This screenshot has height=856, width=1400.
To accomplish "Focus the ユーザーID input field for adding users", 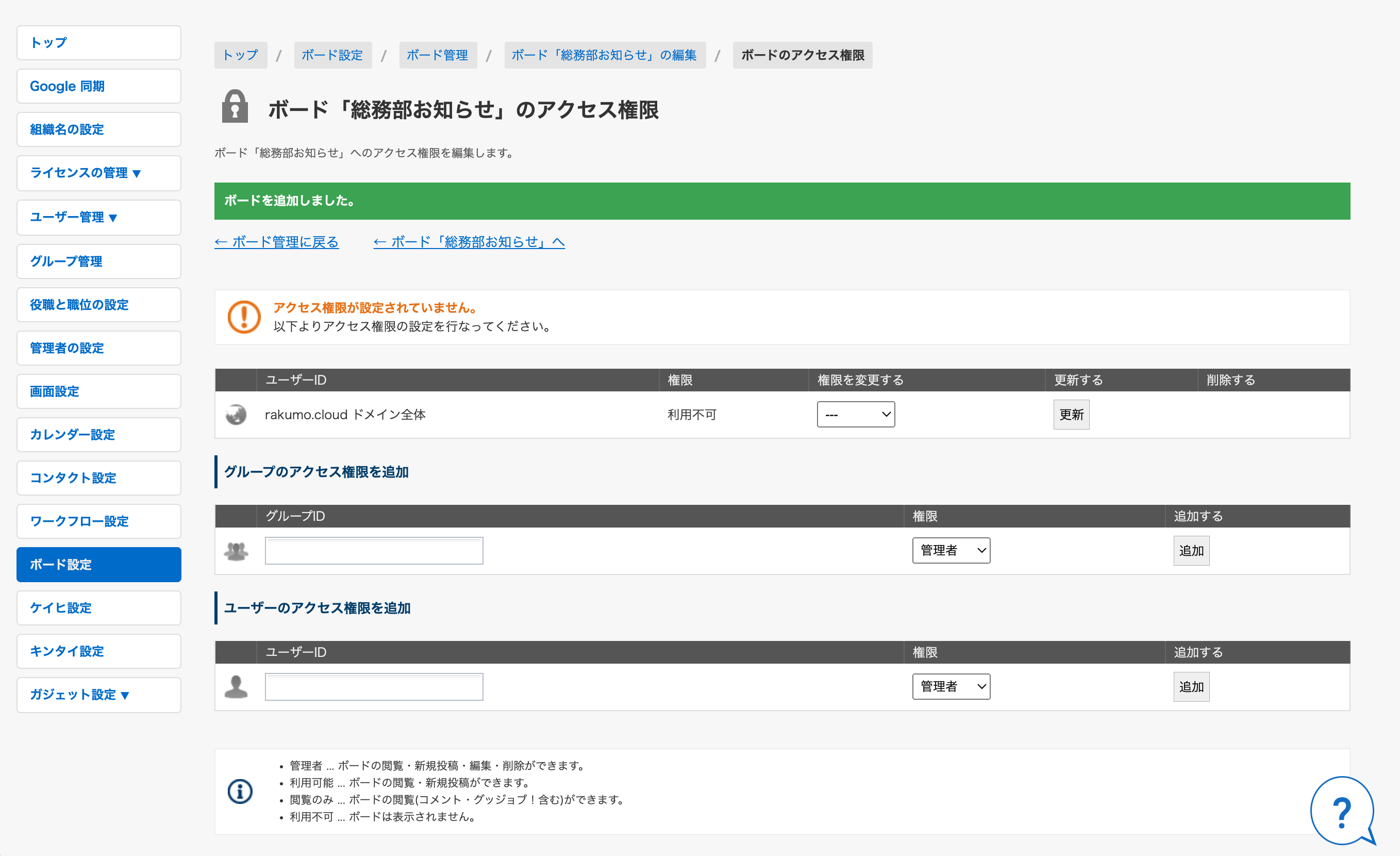I will point(374,687).
